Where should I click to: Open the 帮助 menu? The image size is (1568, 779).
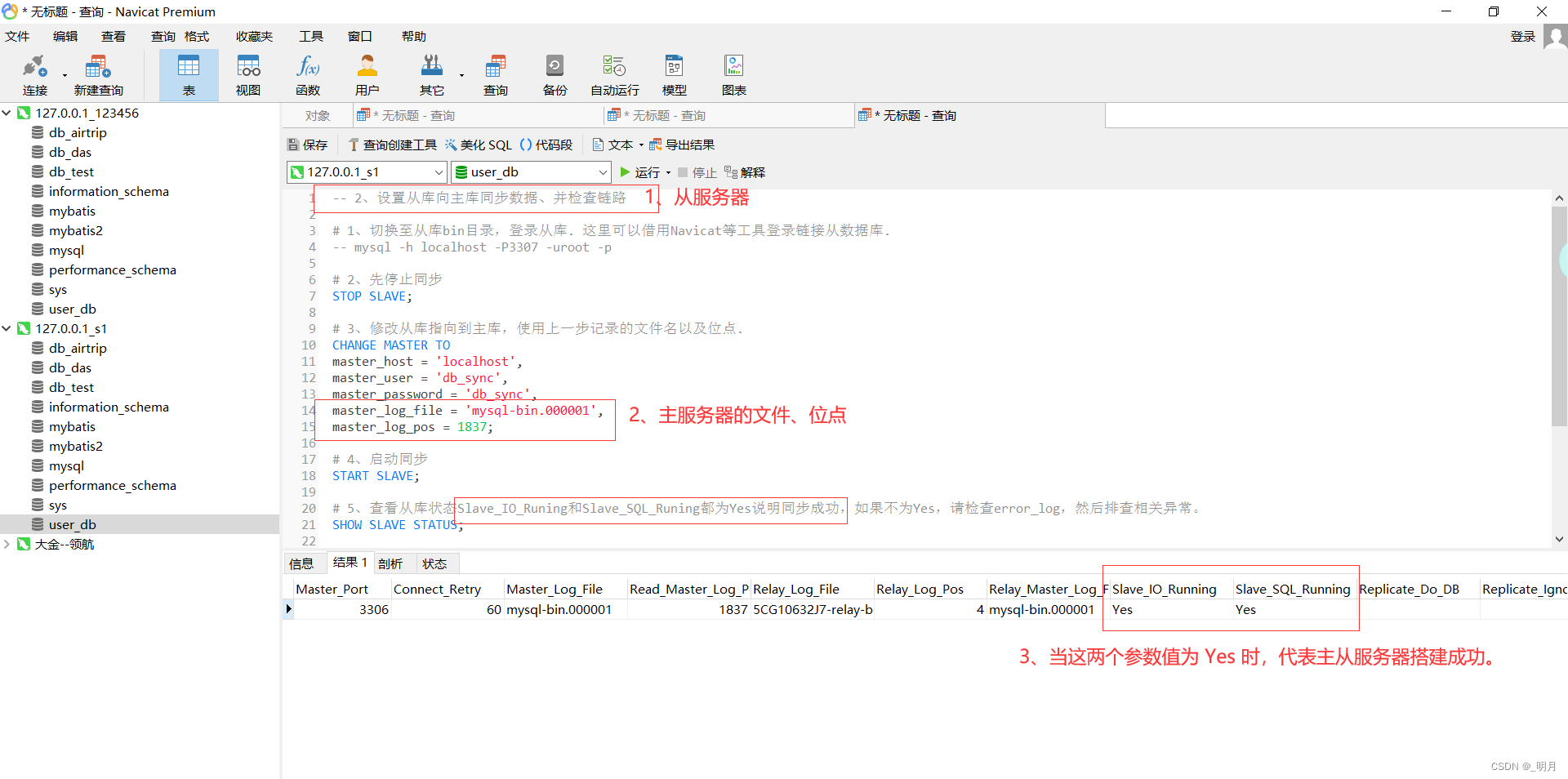coord(414,37)
